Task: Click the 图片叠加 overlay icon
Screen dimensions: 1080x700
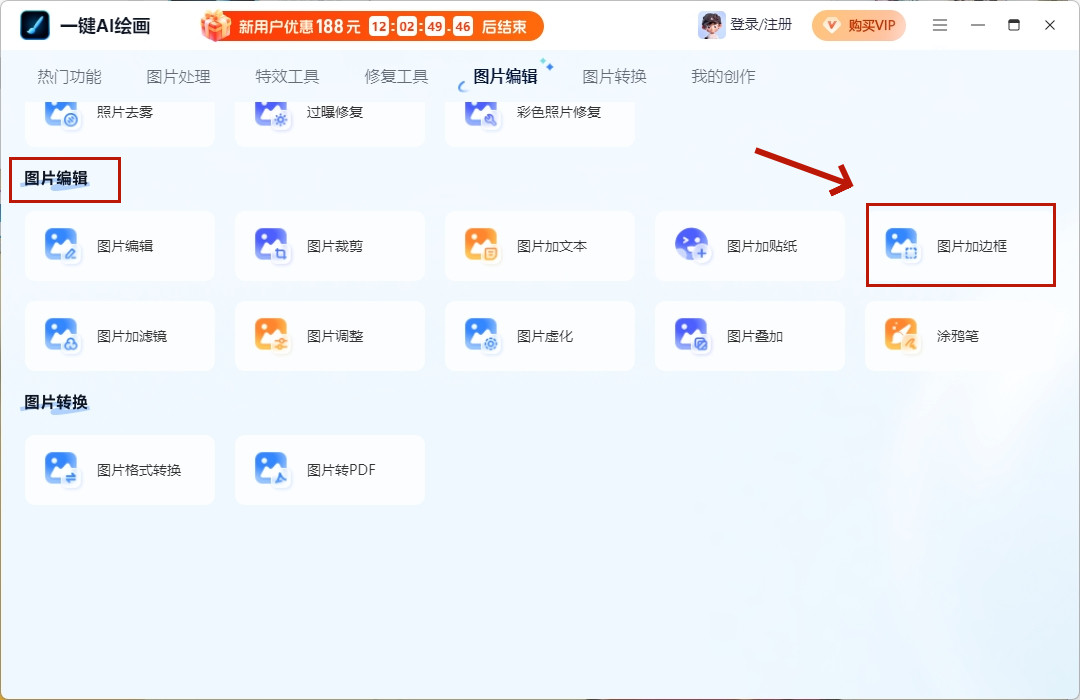Action: [692, 336]
